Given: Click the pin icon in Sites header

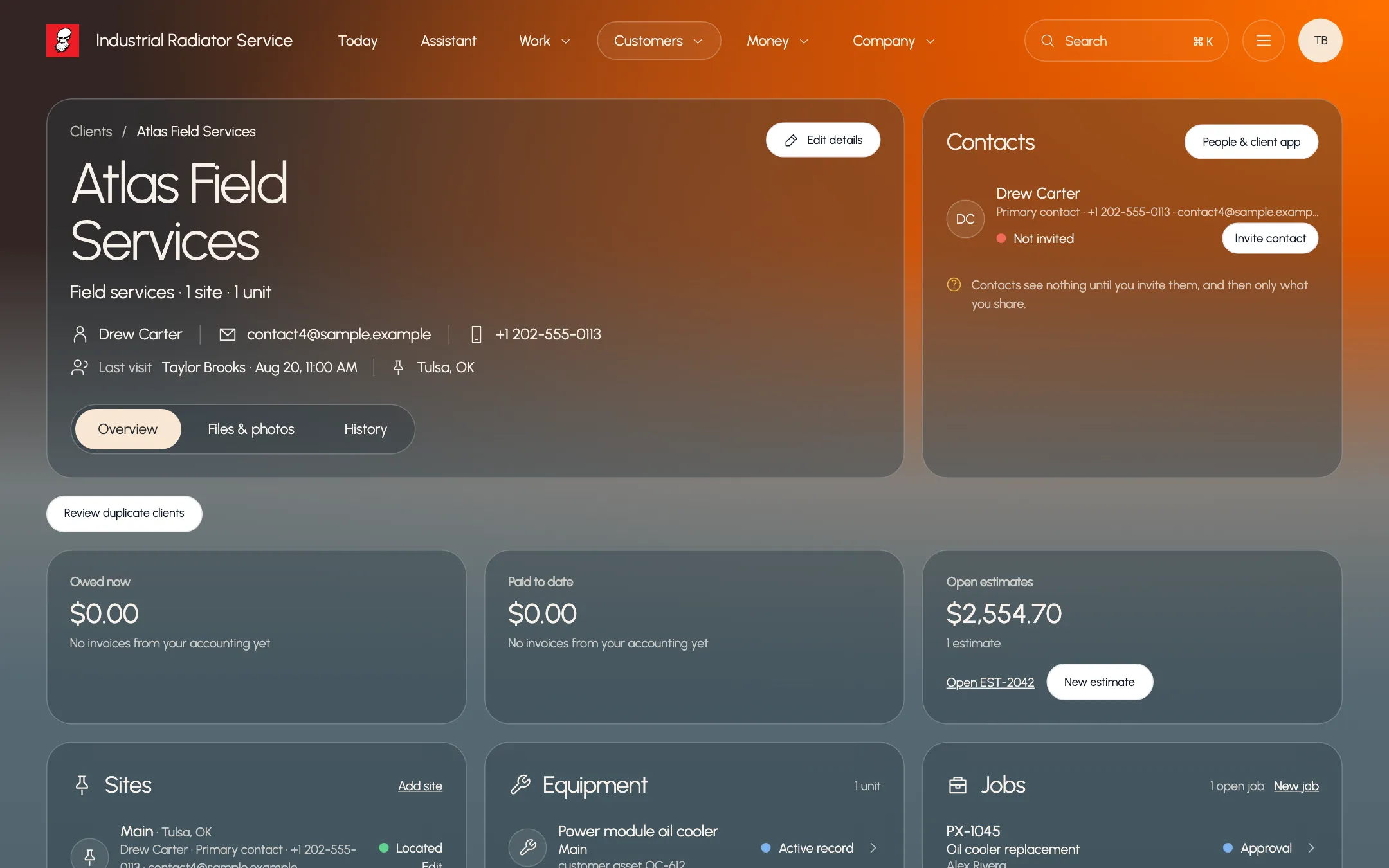Looking at the screenshot, I should 82,785.
